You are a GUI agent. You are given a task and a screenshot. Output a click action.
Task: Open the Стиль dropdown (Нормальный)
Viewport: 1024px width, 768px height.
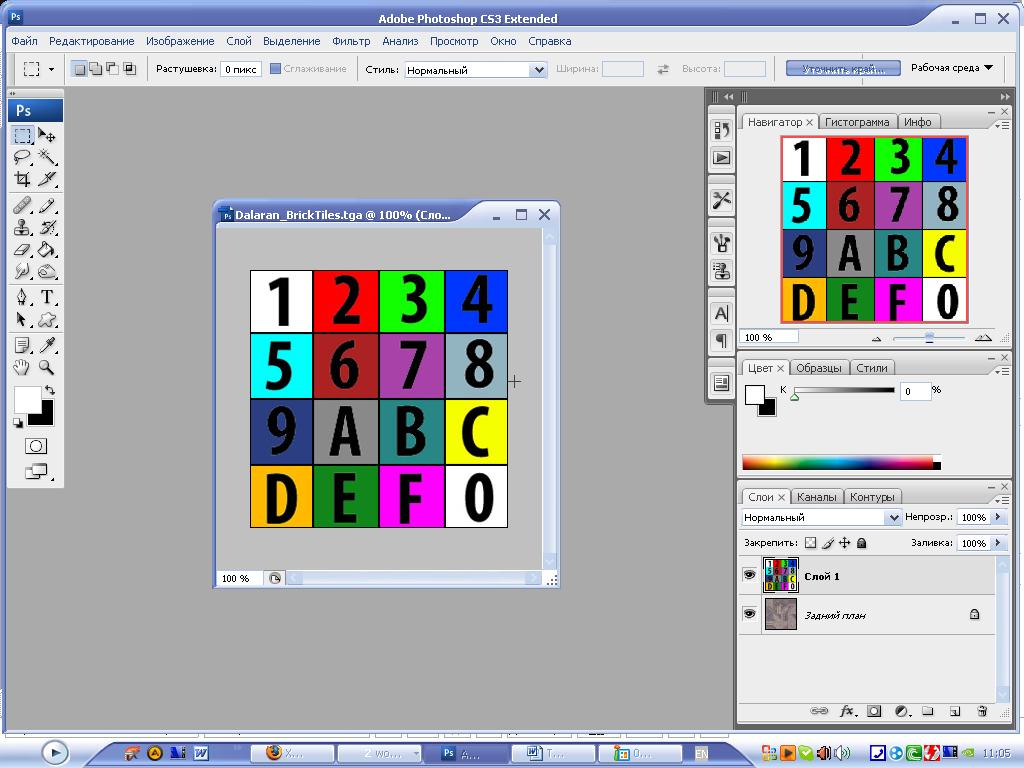click(475, 70)
